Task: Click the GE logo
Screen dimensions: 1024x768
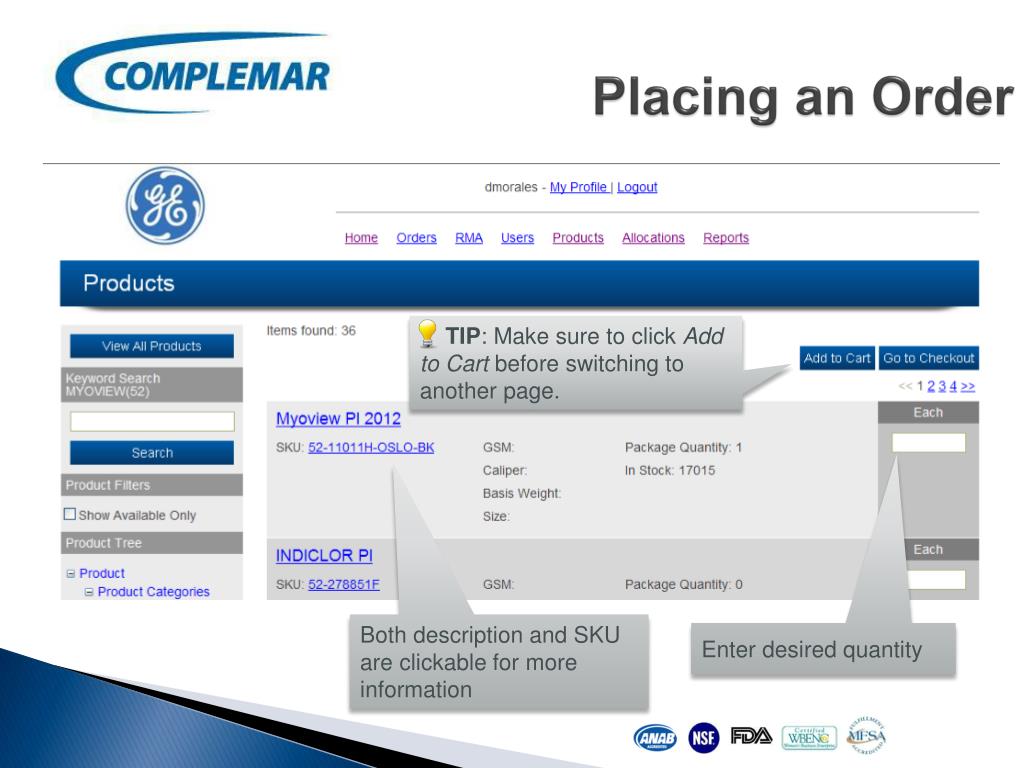Action: click(x=165, y=205)
